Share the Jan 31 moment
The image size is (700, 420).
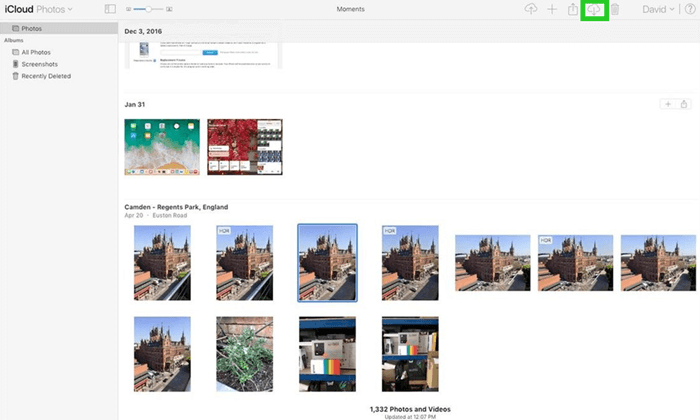point(684,104)
